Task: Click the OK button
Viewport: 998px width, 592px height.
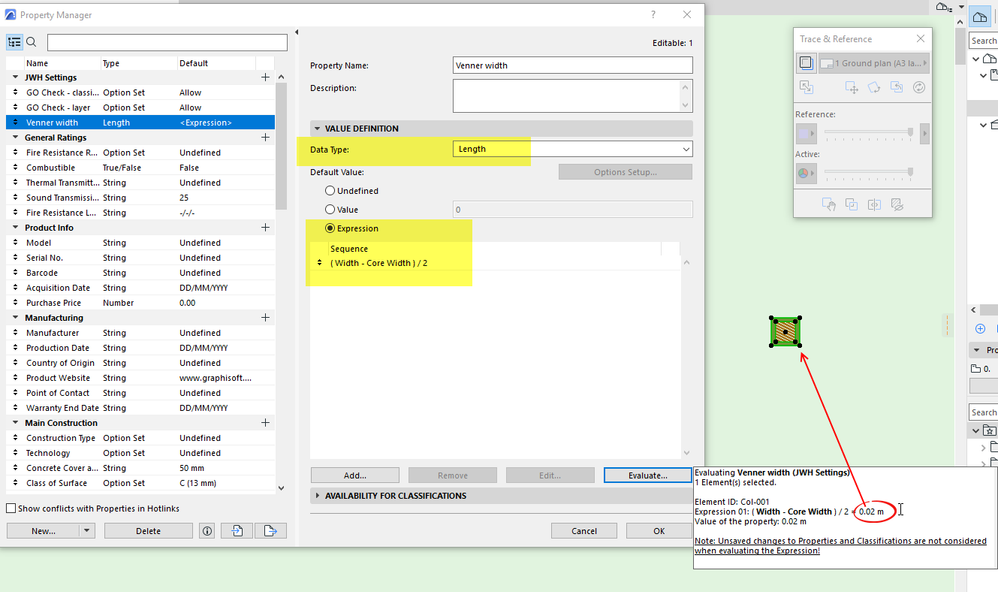Action: 659,531
